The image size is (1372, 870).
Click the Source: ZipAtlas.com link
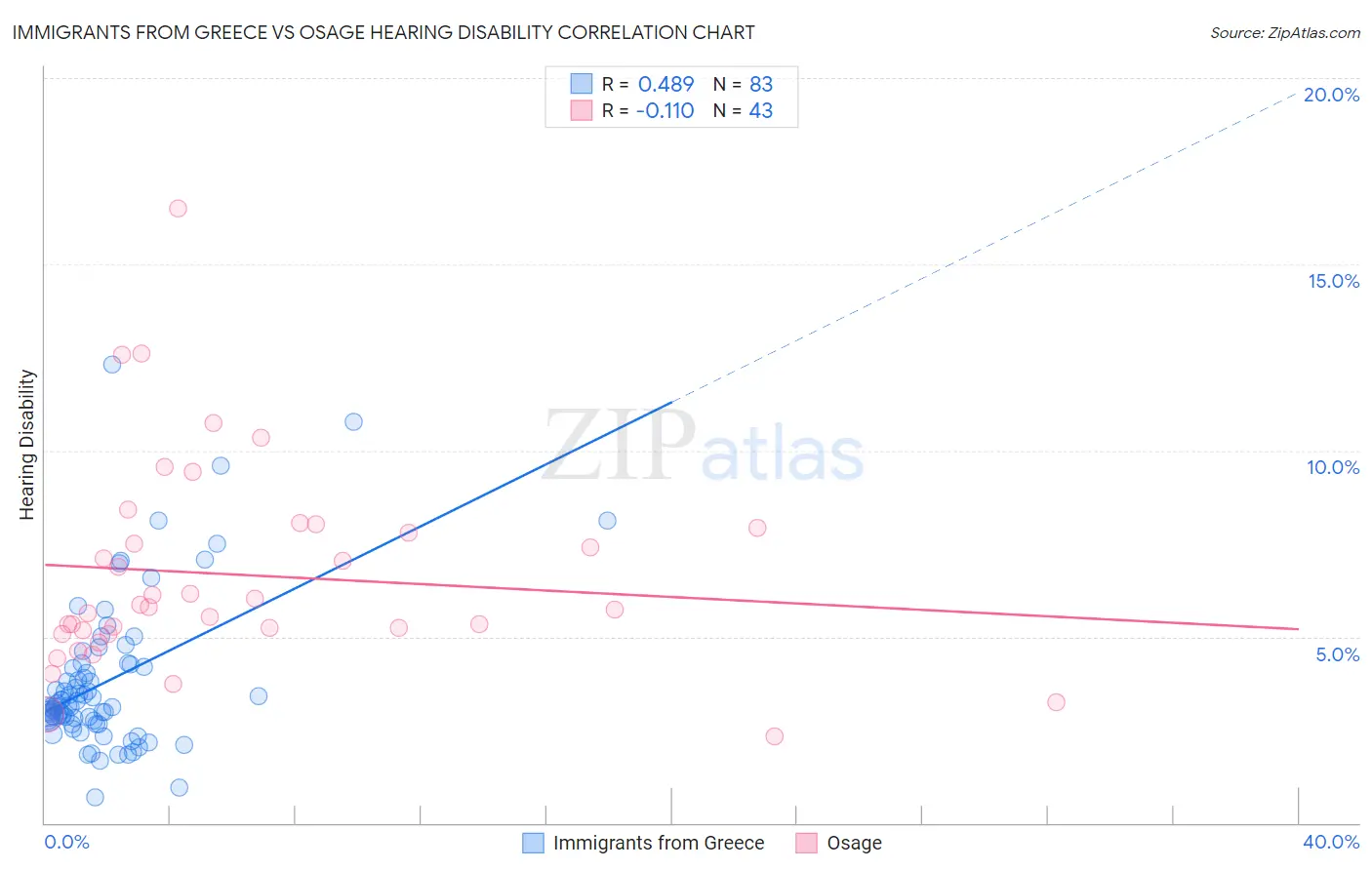tap(1285, 32)
